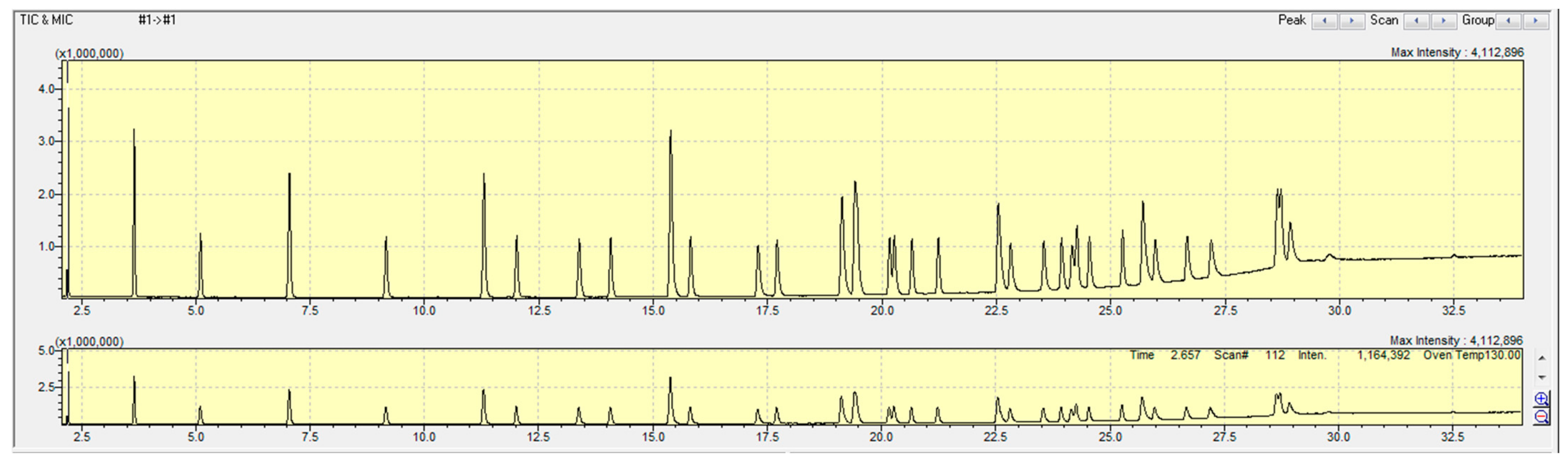Image resolution: width=1568 pixels, height=463 pixels.
Task: Zoom in using blue magnifier plus icon
Action: click(1541, 399)
